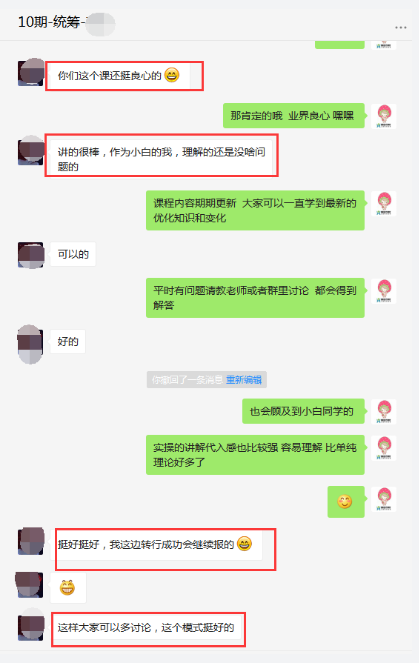
Task: Select the 课程内容期期更新 green message bubble
Action: tap(255, 210)
